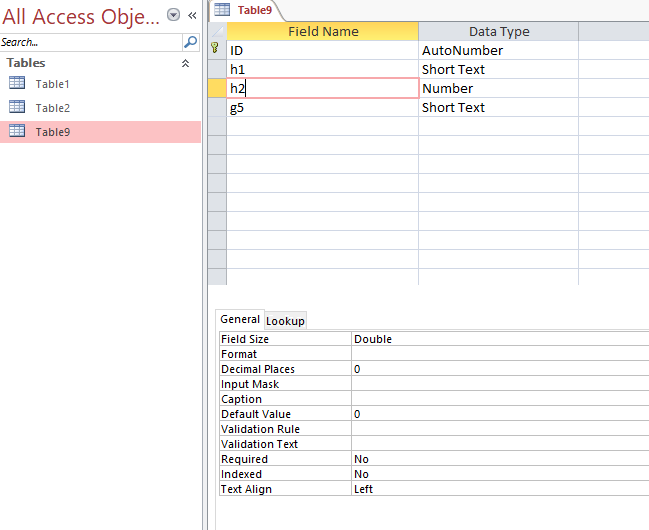Click the Field Name column header
The height and width of the screenshot is (530, 649).
(x=323, y=31)
